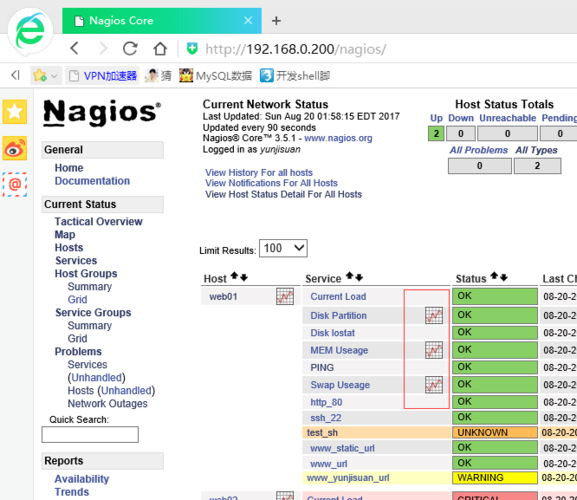Click the green security shield icon

pyautogui.click(x=192, y=48)
